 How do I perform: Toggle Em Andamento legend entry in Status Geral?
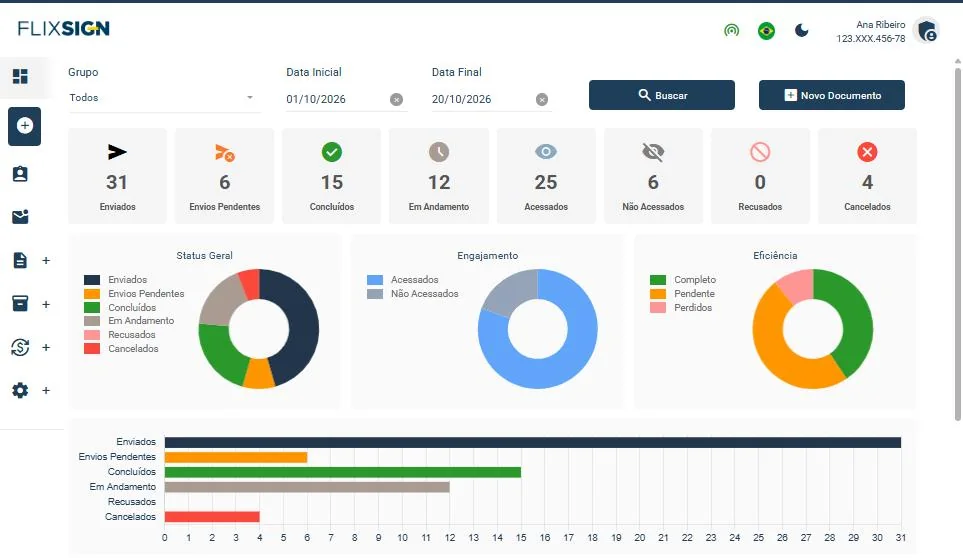[129, 321]
